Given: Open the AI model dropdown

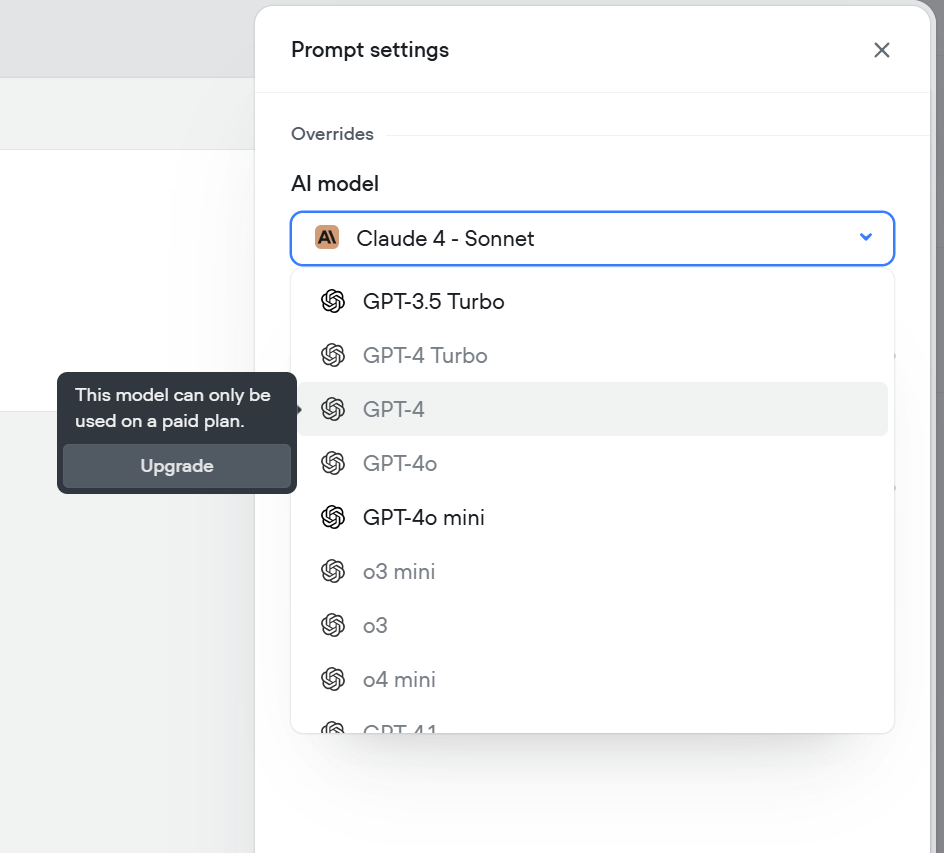Looking at the screenshot, I should tap(592, 238).
